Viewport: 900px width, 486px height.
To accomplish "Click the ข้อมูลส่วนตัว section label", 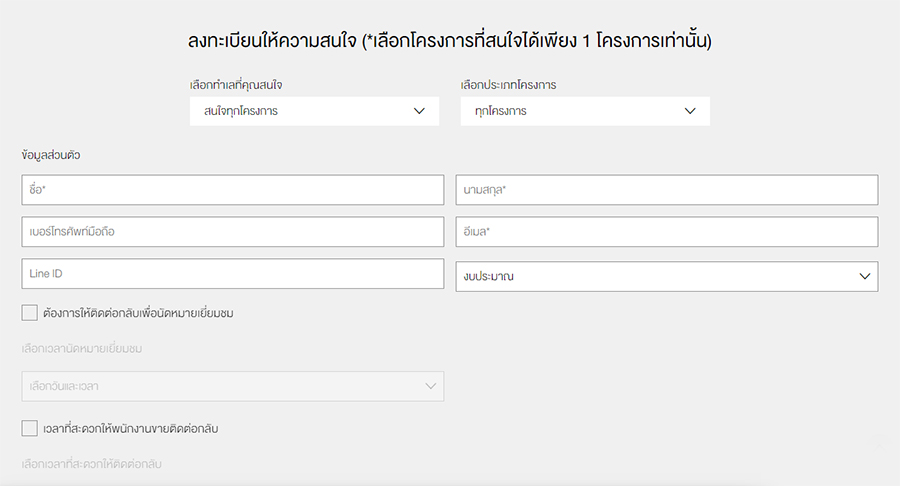I will [x=57, y=155].
